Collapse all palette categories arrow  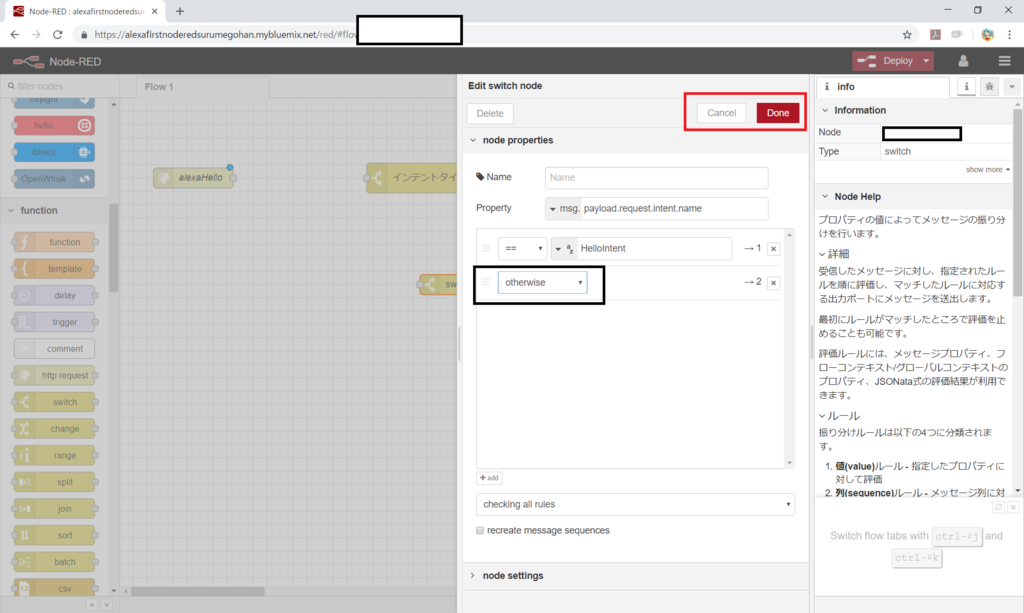click(92, 605)
